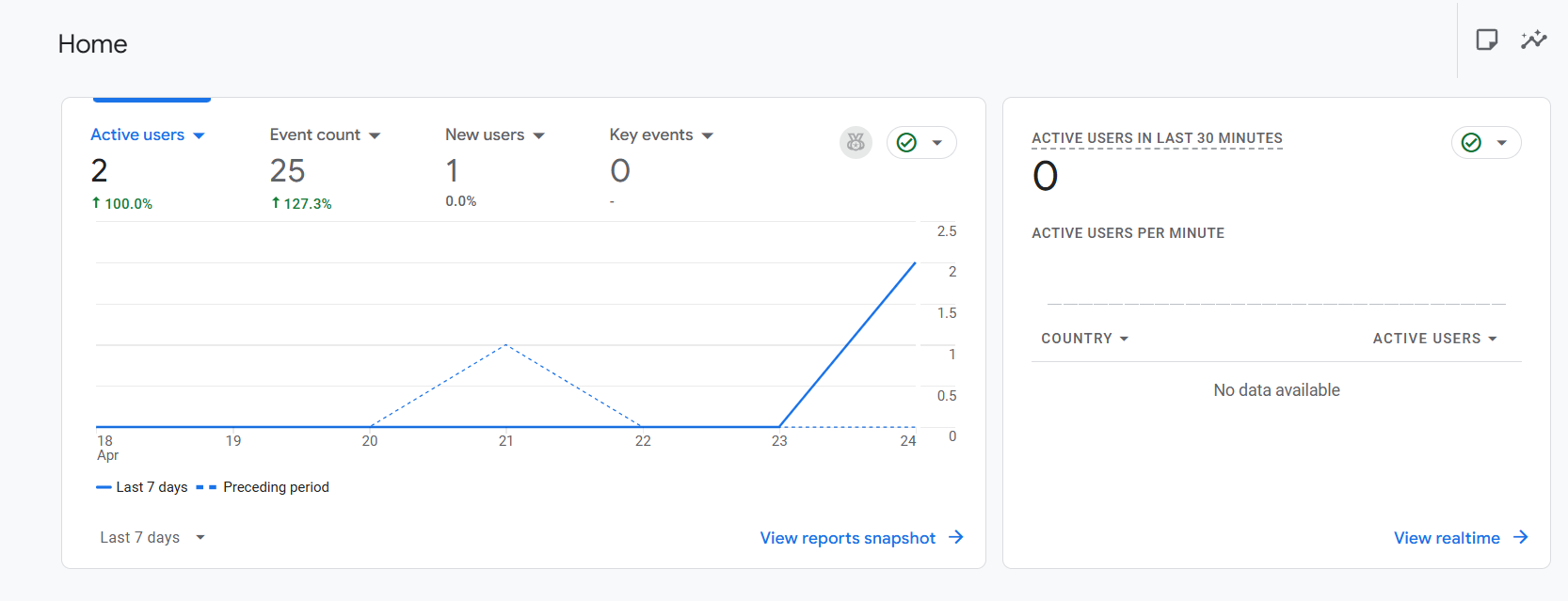
Task: Click arrow icon beside View realtime
Action: (1521, 537)
